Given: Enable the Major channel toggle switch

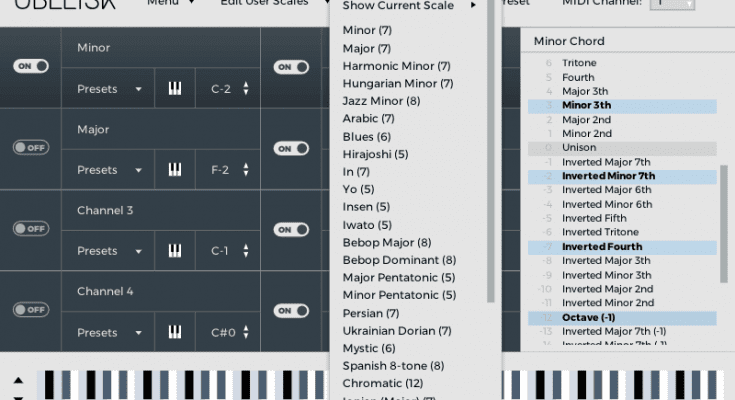Looking at the screenshot, I should (30, 147).
